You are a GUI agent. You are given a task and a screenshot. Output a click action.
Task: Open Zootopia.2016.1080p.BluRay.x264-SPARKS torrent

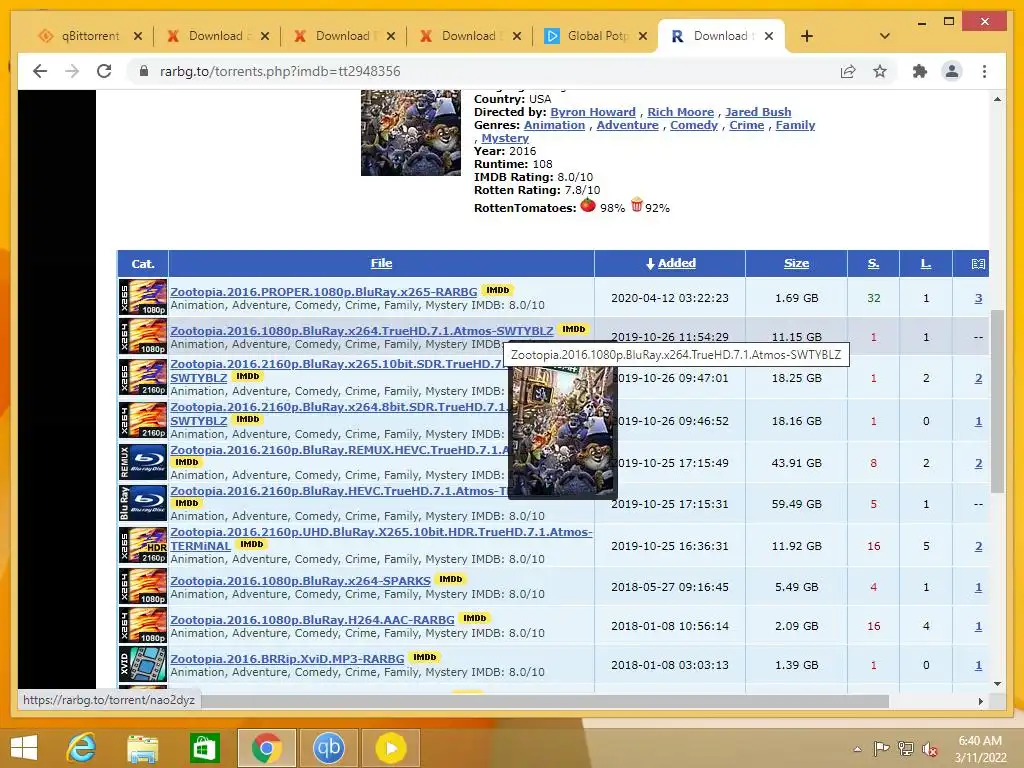coord(300,581)
